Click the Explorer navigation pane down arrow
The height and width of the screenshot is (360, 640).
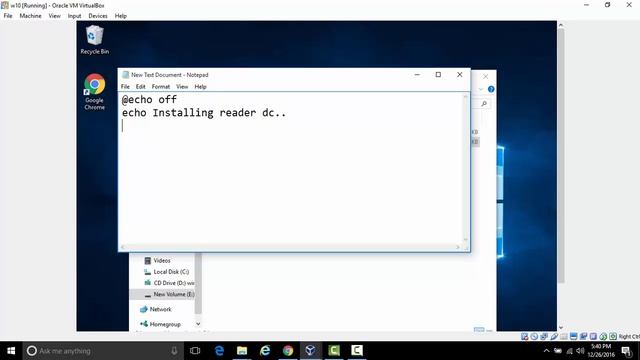click(x=198, y=324)
